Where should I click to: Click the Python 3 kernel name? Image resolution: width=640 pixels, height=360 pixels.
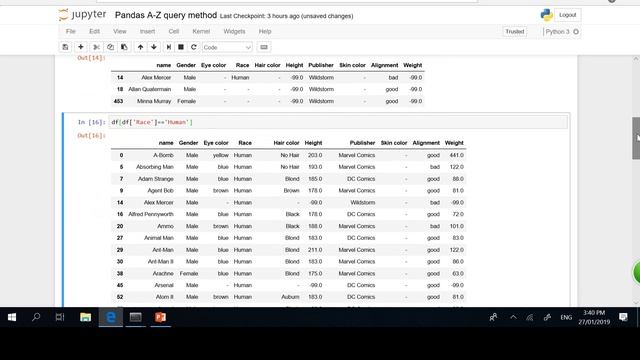point(557,32)
